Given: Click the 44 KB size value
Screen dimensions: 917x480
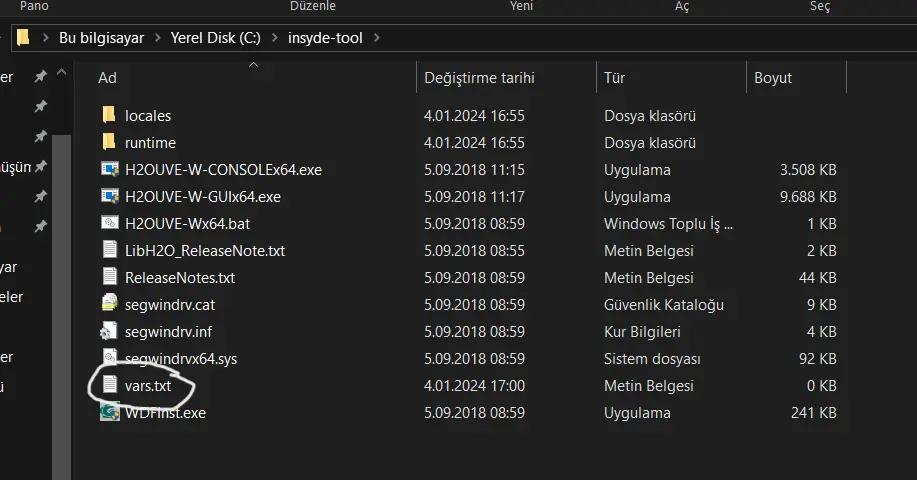Looking at the screenshot, I should coord(818,278).
